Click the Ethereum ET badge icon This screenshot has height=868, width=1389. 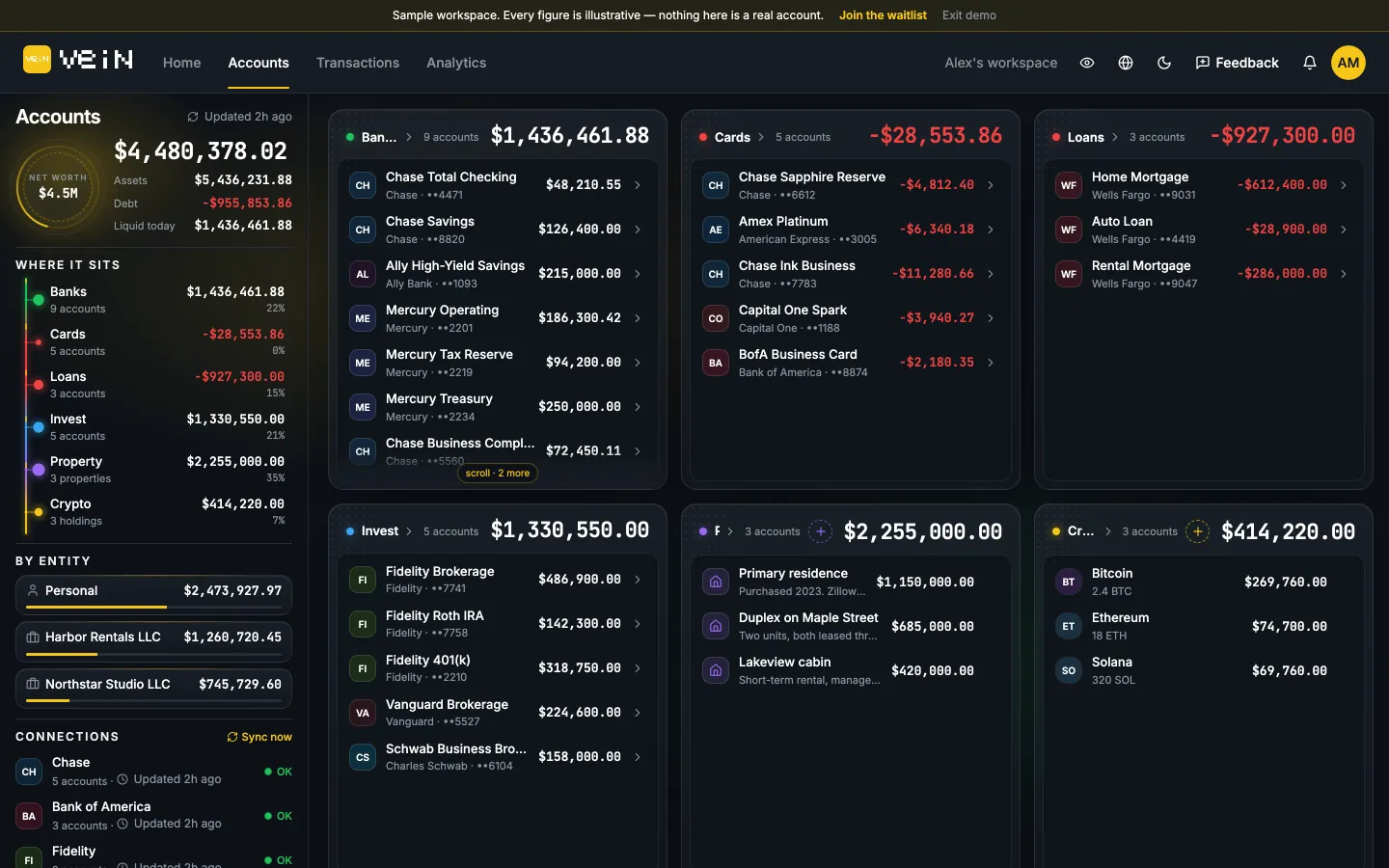1069,626
